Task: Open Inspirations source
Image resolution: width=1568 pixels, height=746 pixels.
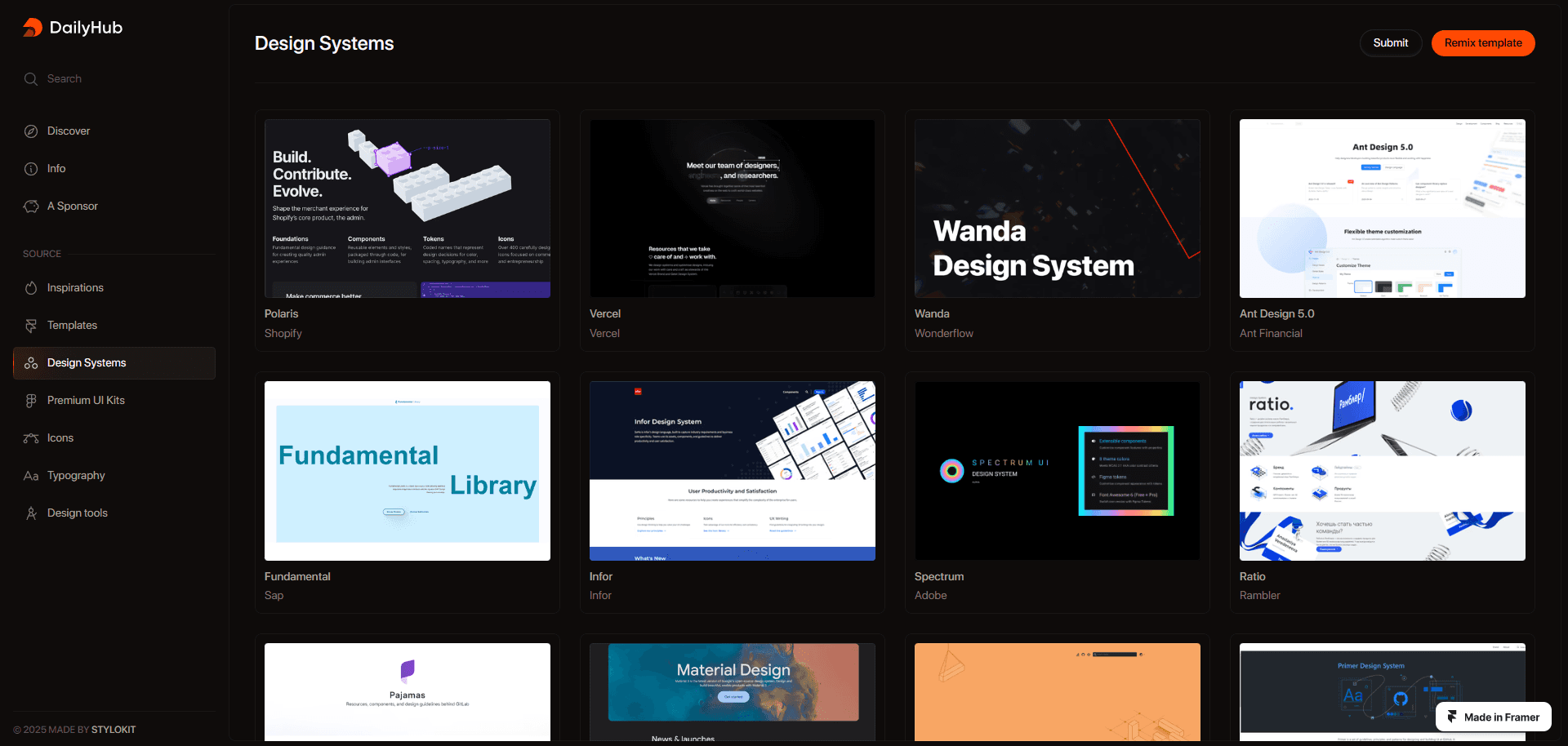Action: pos(75,288)
